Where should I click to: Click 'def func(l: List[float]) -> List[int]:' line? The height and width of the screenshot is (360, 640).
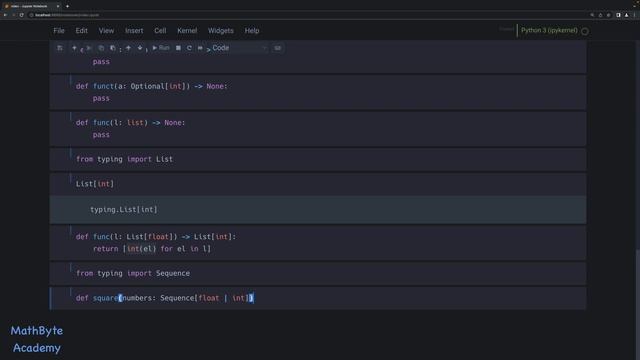click(156, 237)
